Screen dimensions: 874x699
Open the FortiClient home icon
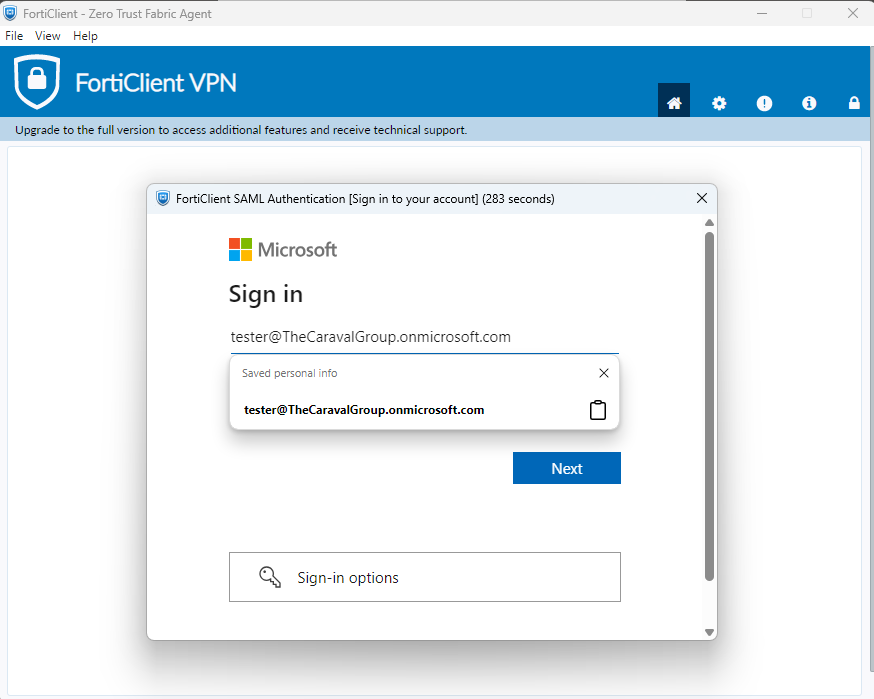pyautogui.click(x=674, y=103)
